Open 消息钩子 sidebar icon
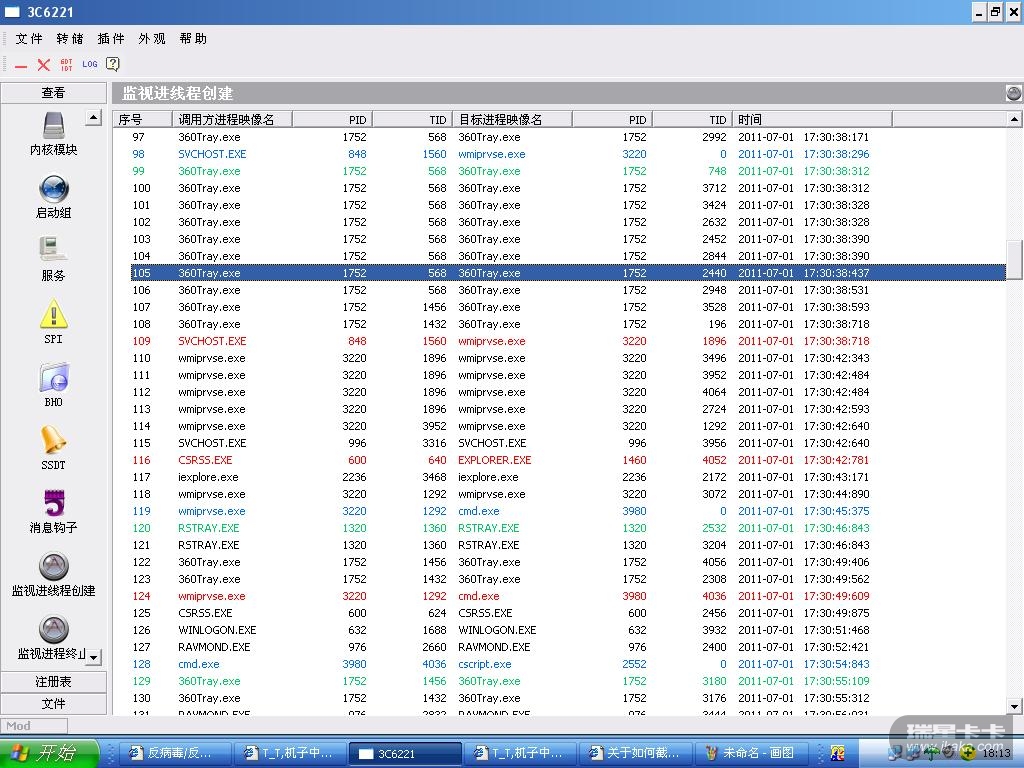Viewport: 1024px width, 768px height. click(x=54, y=511)
